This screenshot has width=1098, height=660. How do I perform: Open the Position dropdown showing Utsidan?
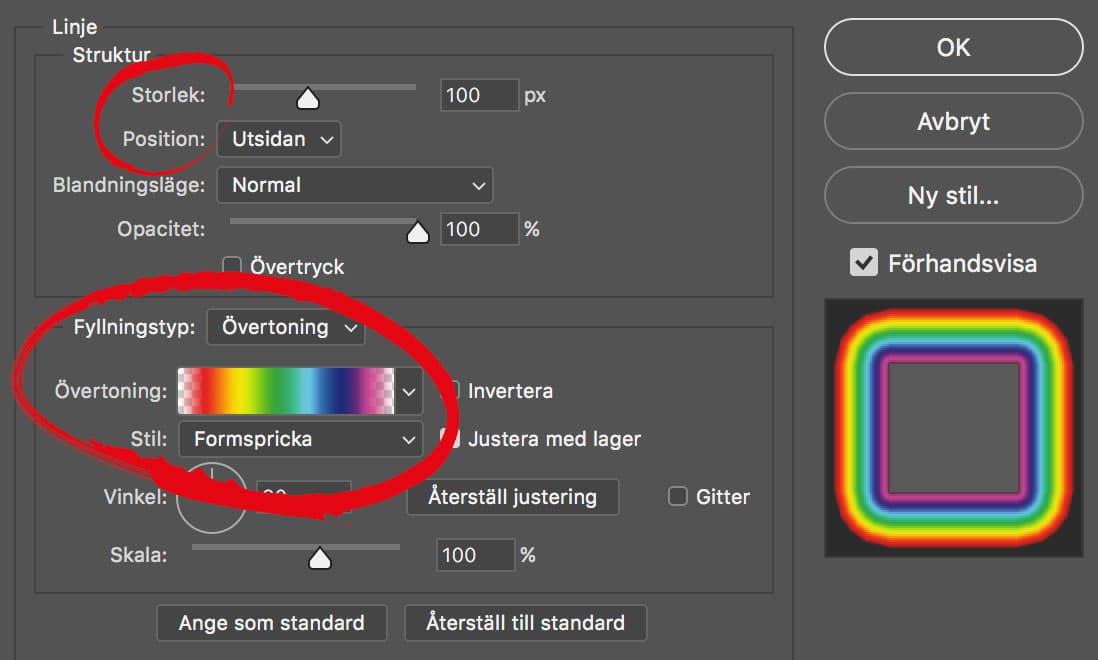click(279, 139)
